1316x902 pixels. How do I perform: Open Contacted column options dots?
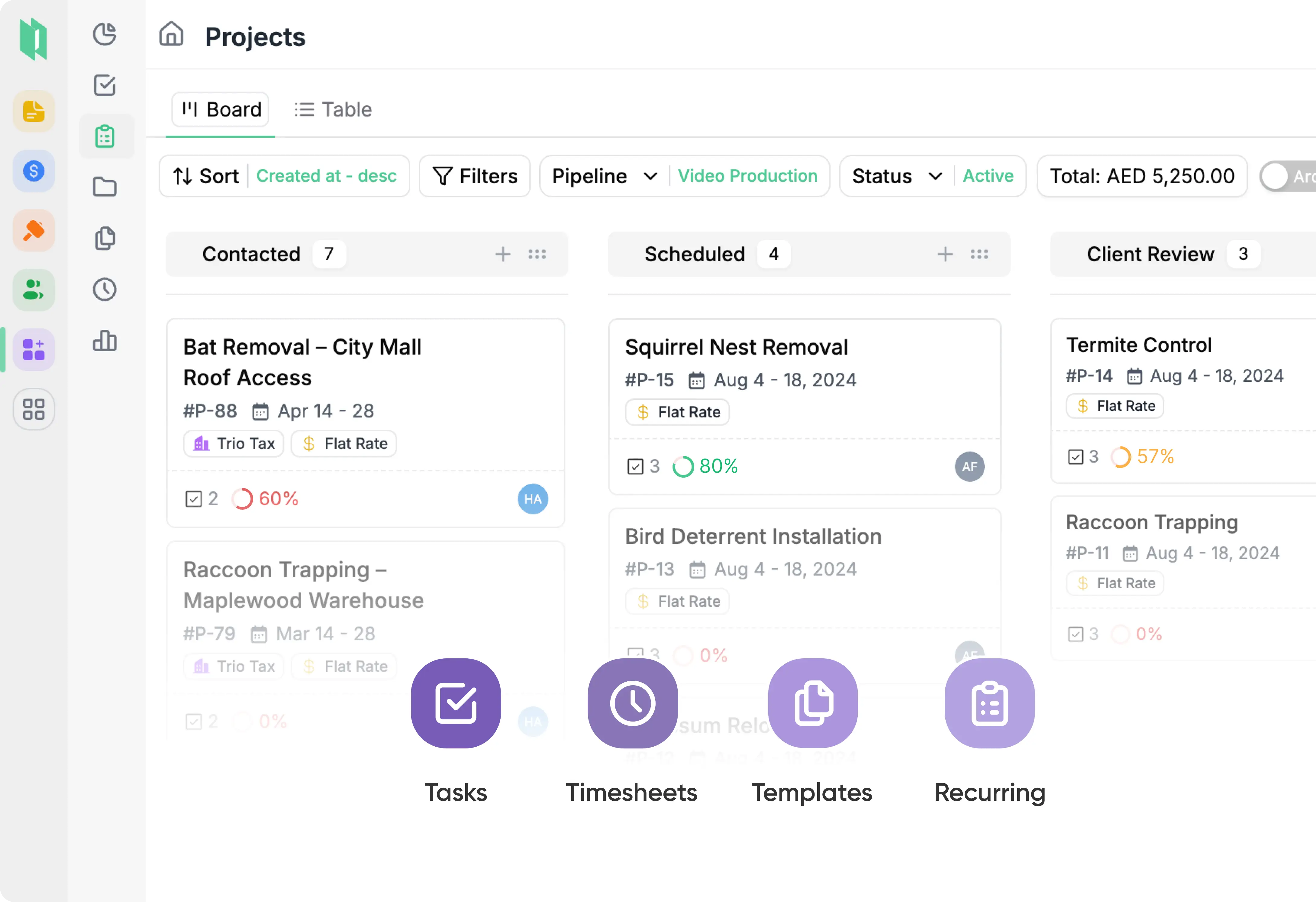537,255
